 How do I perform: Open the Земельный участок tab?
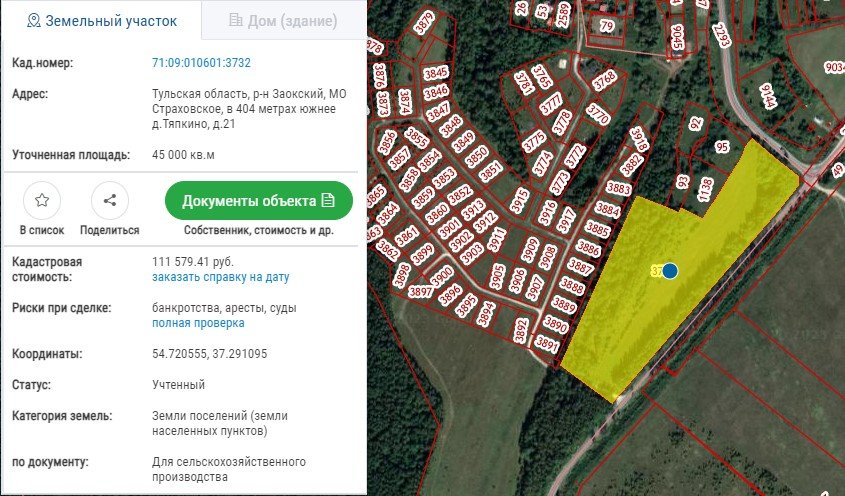101,20
